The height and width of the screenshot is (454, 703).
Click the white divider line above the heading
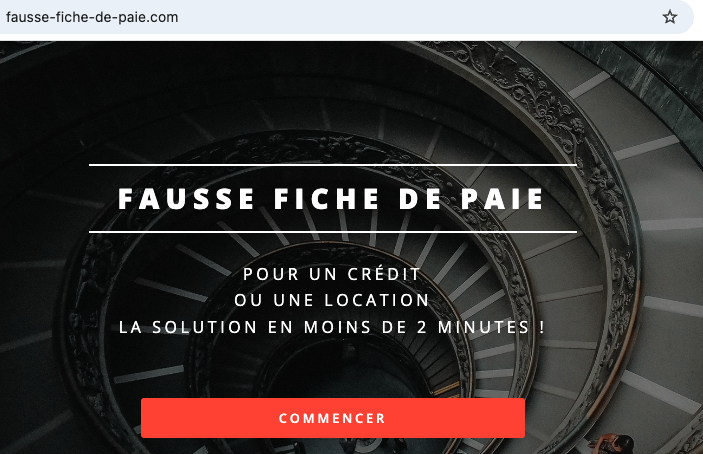click(x=333, y=165)
